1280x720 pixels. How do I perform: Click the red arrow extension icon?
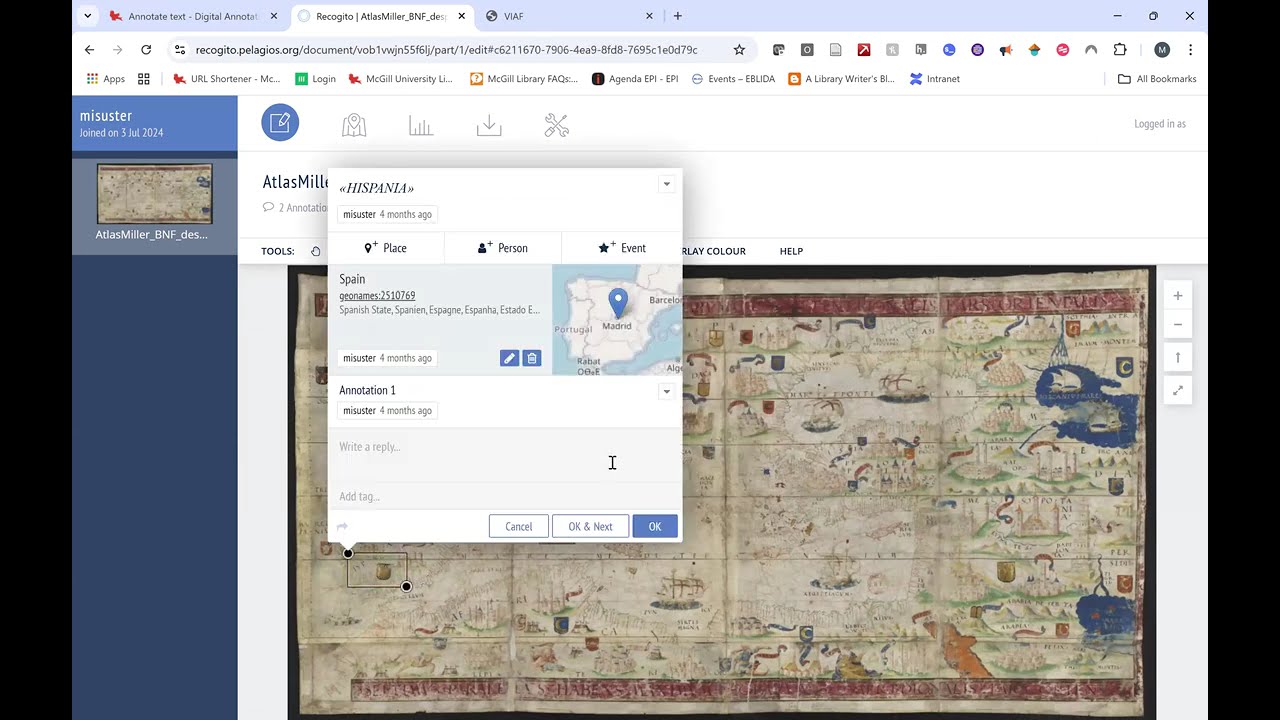tap(864, 50)
